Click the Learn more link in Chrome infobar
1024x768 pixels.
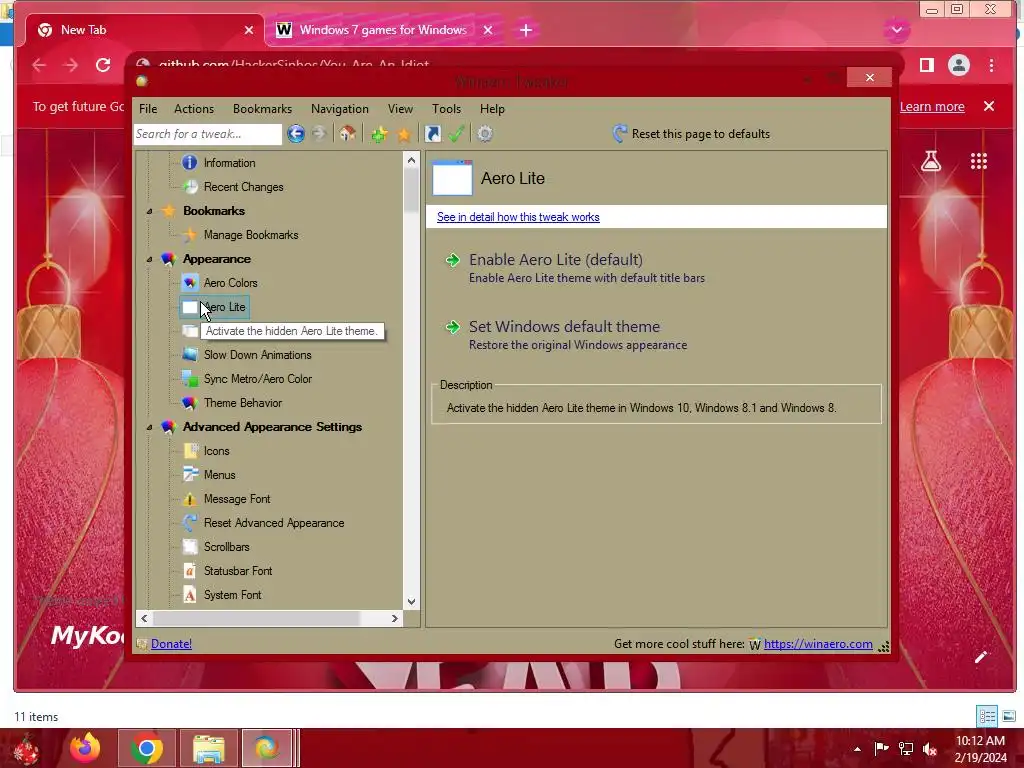click(932, 106)
